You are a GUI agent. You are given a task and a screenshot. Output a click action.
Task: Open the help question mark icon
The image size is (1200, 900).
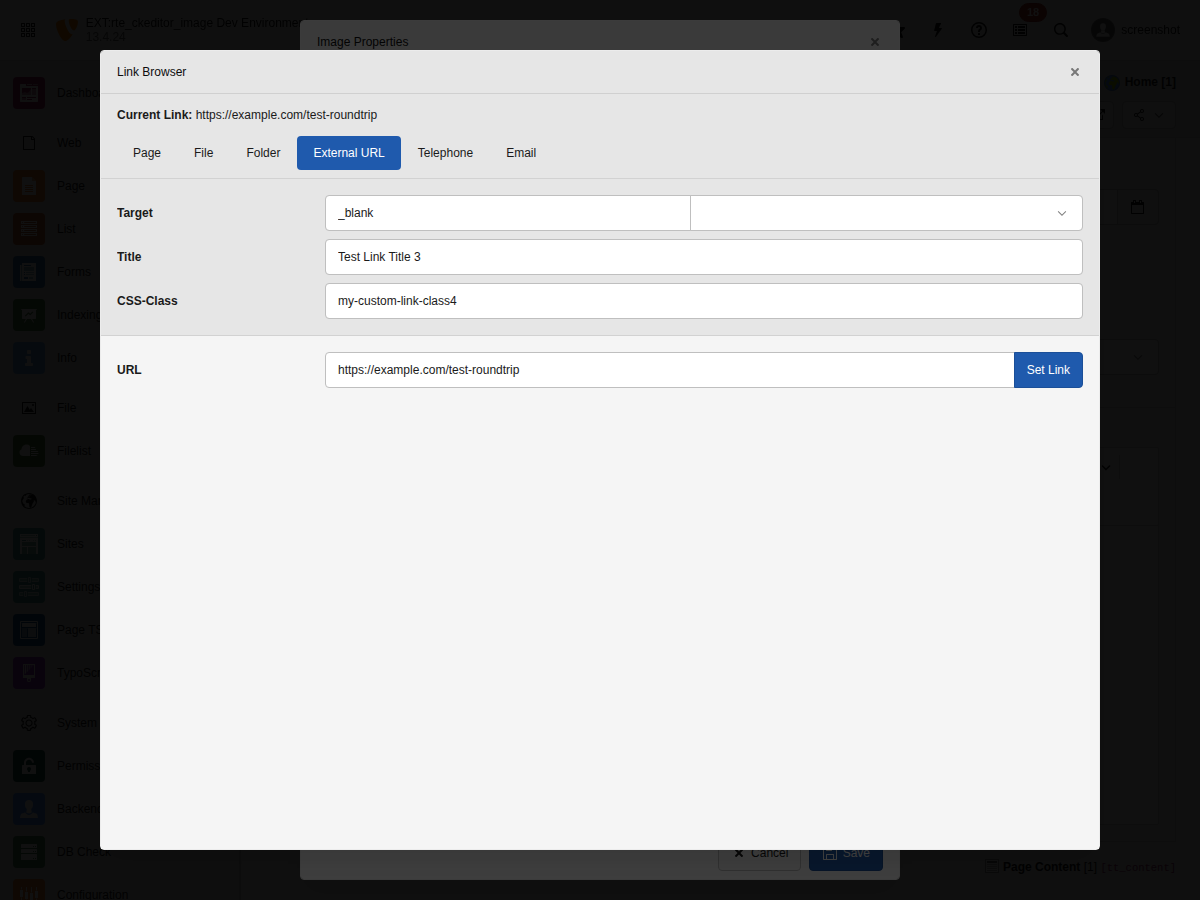(978, 30)
